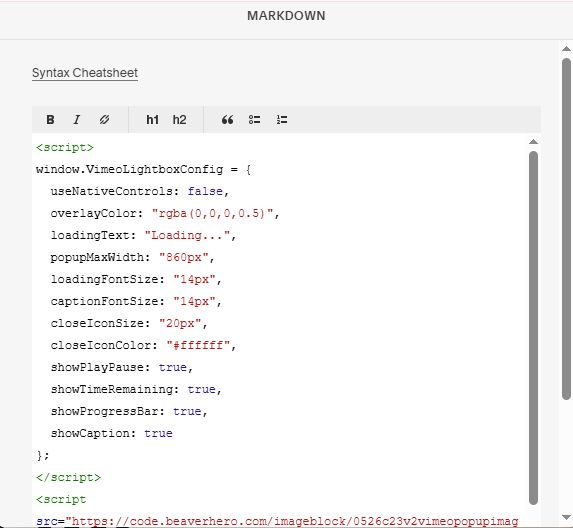Viewport: 573px width, 528px height.
Task: Click the outer panel scrollbar thumb
Action: point(566,229)
